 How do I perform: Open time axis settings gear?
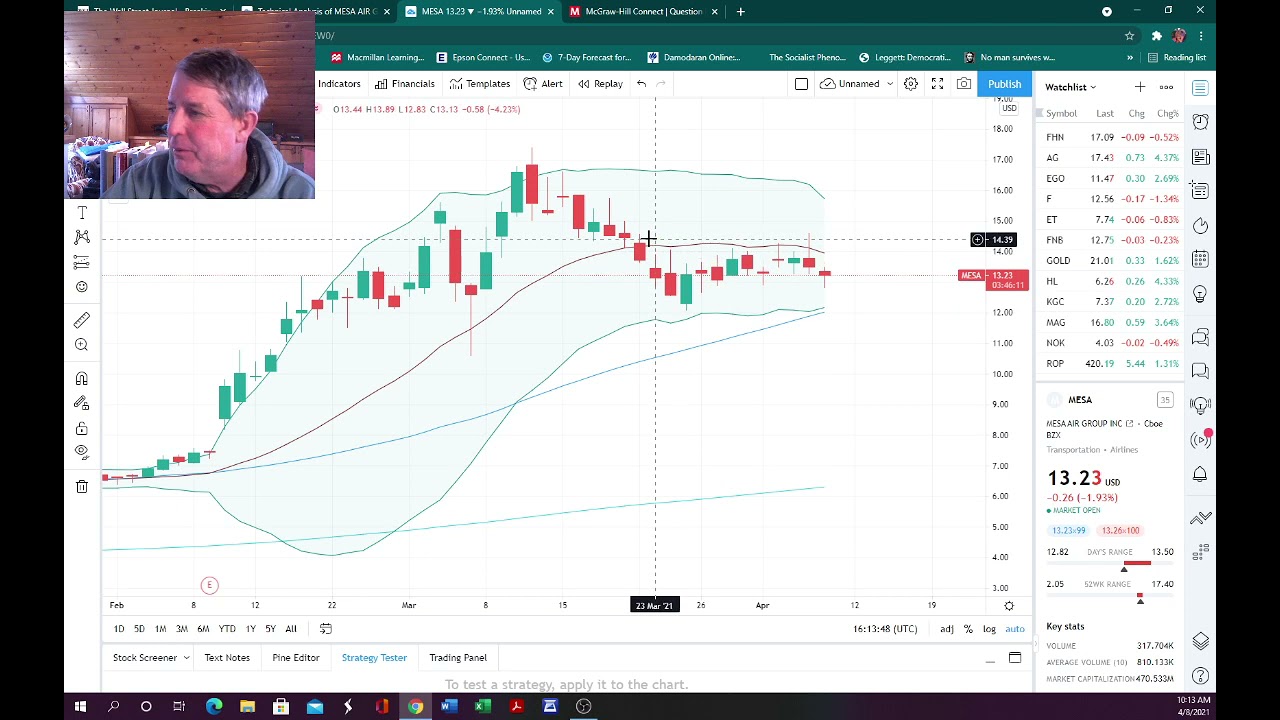click(1009, 606)
